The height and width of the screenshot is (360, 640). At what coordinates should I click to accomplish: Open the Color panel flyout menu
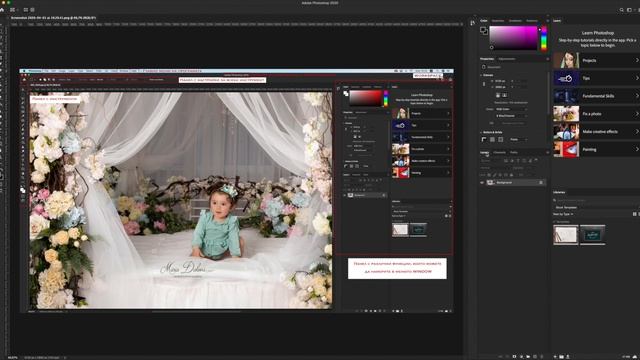[x=548, y=21]
